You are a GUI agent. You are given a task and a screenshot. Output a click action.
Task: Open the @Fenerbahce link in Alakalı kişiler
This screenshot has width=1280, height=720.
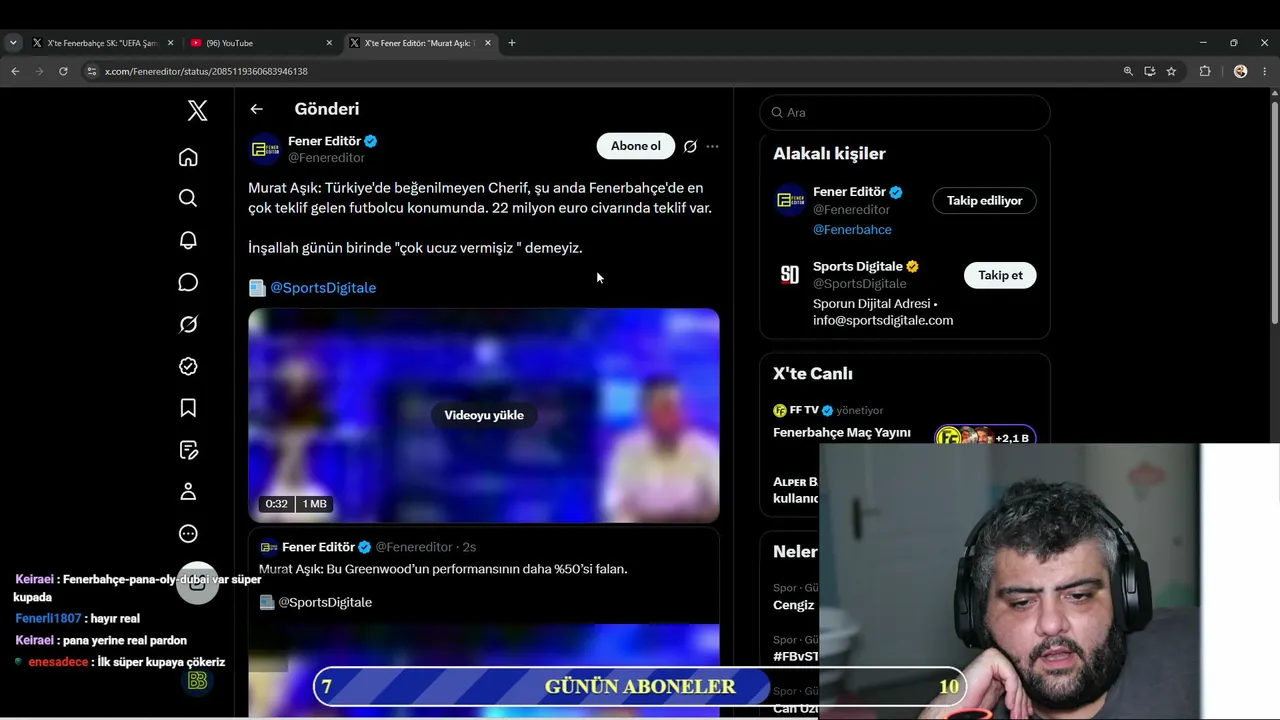coord(852,230)
